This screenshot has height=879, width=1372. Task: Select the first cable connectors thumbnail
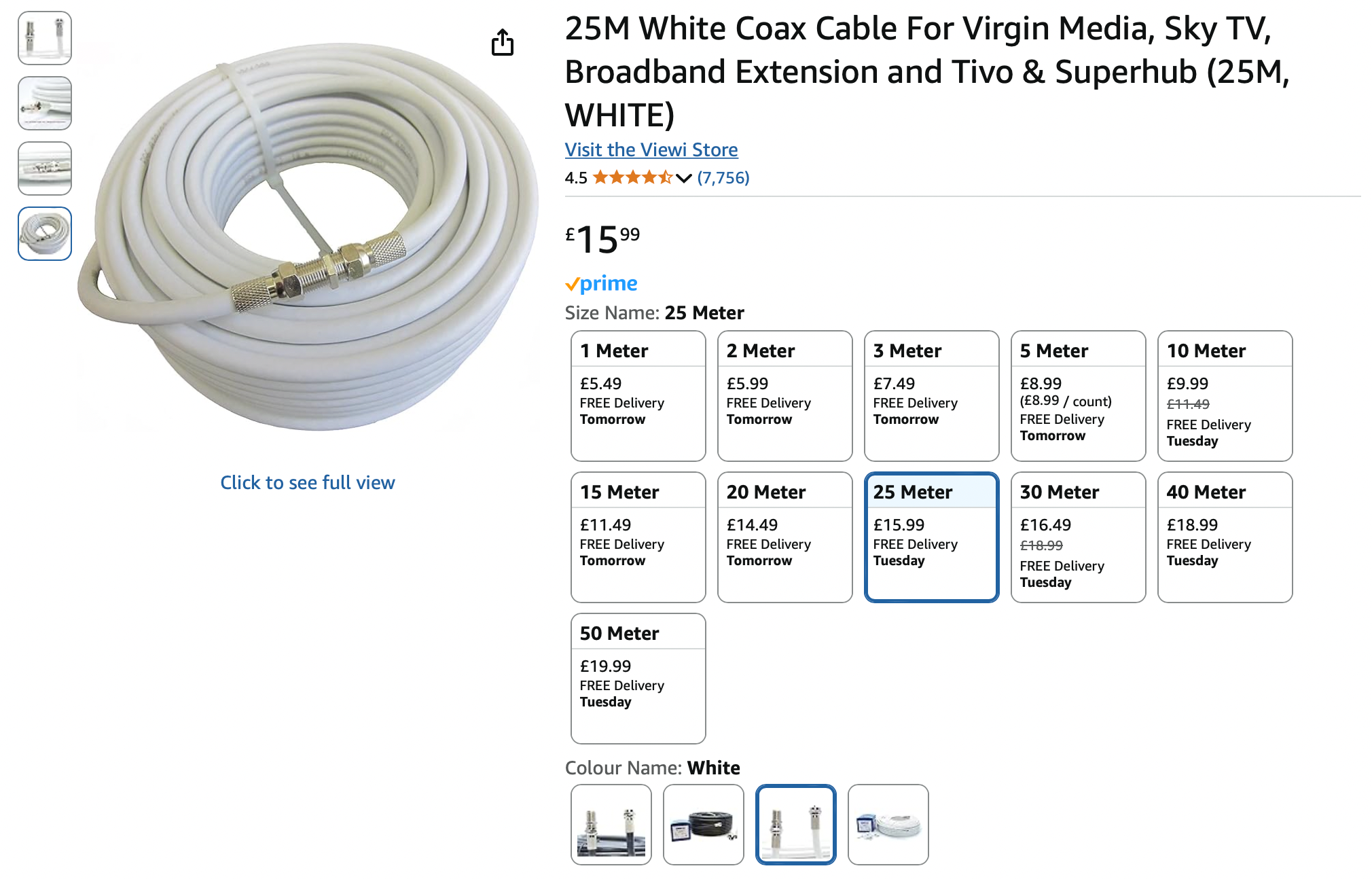click(x=45, y=38)
